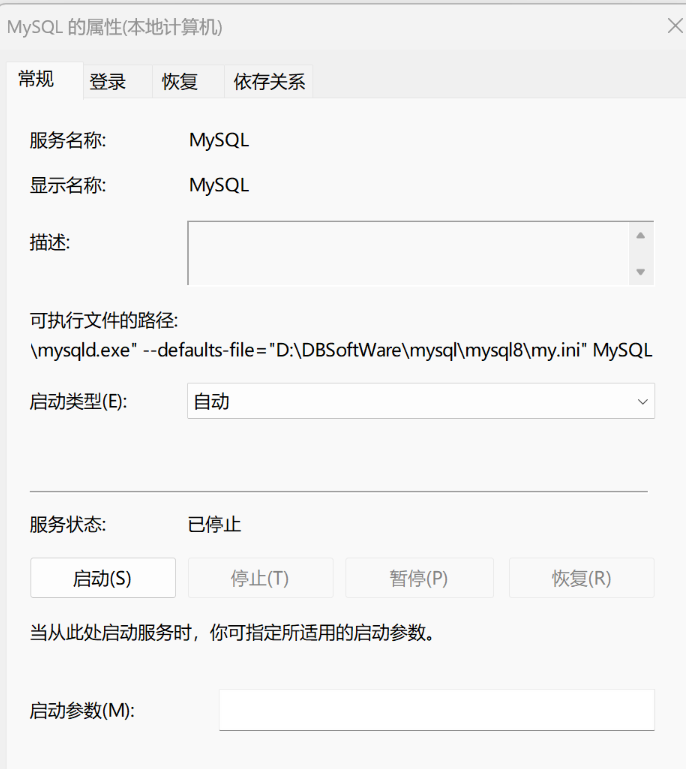Screen dimensions: 686x769
Task: Click the executable path text with mysqld.exe
Action: (x=341, y=351)
